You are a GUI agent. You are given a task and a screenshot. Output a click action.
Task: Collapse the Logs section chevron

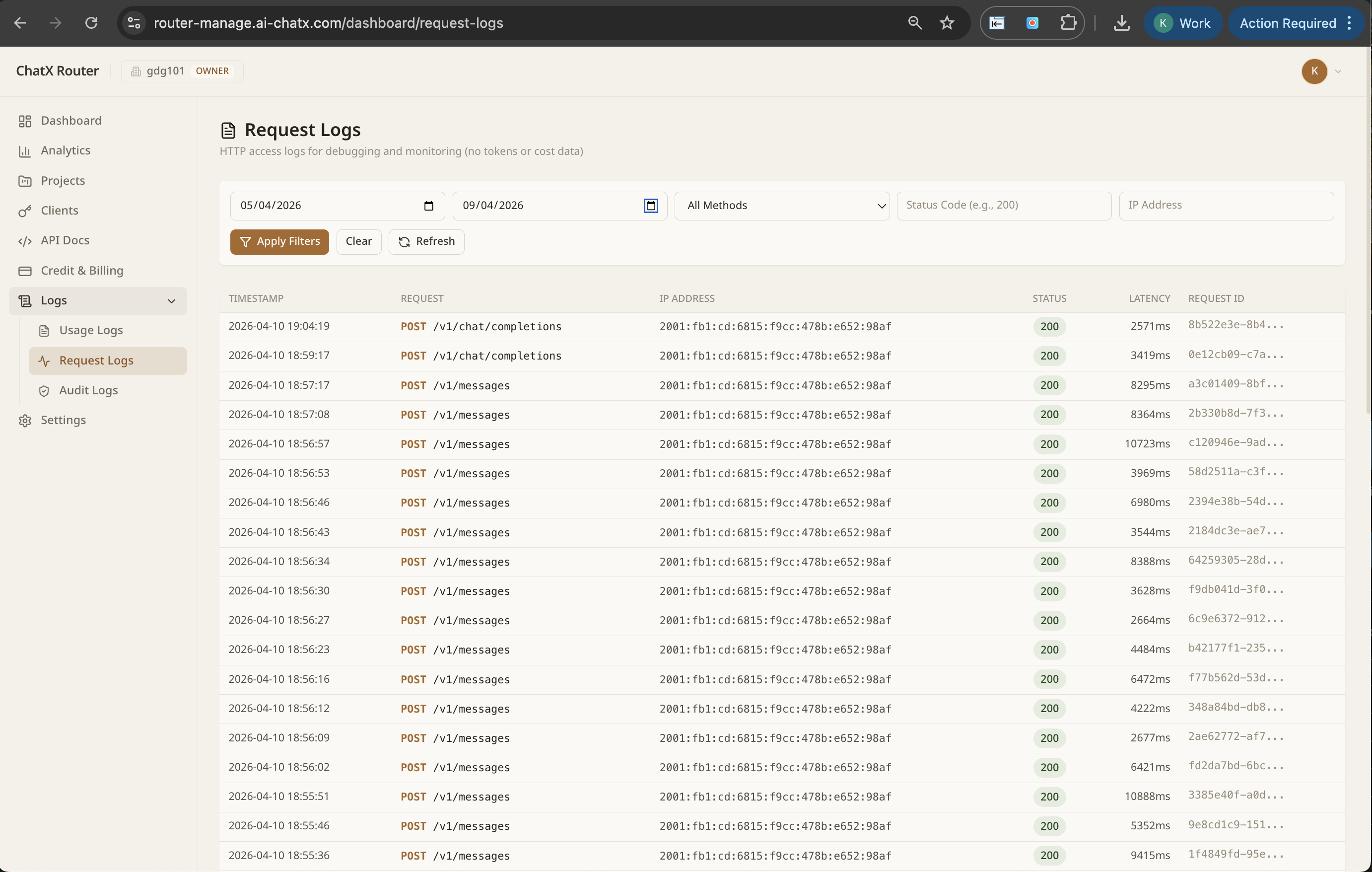(172, 300)
